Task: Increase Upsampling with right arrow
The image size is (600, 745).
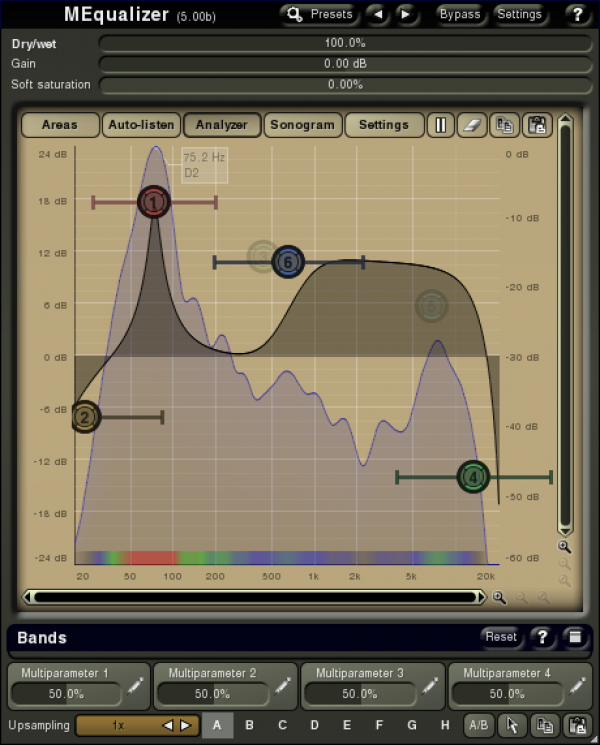Action: click(x=186, y=726)
